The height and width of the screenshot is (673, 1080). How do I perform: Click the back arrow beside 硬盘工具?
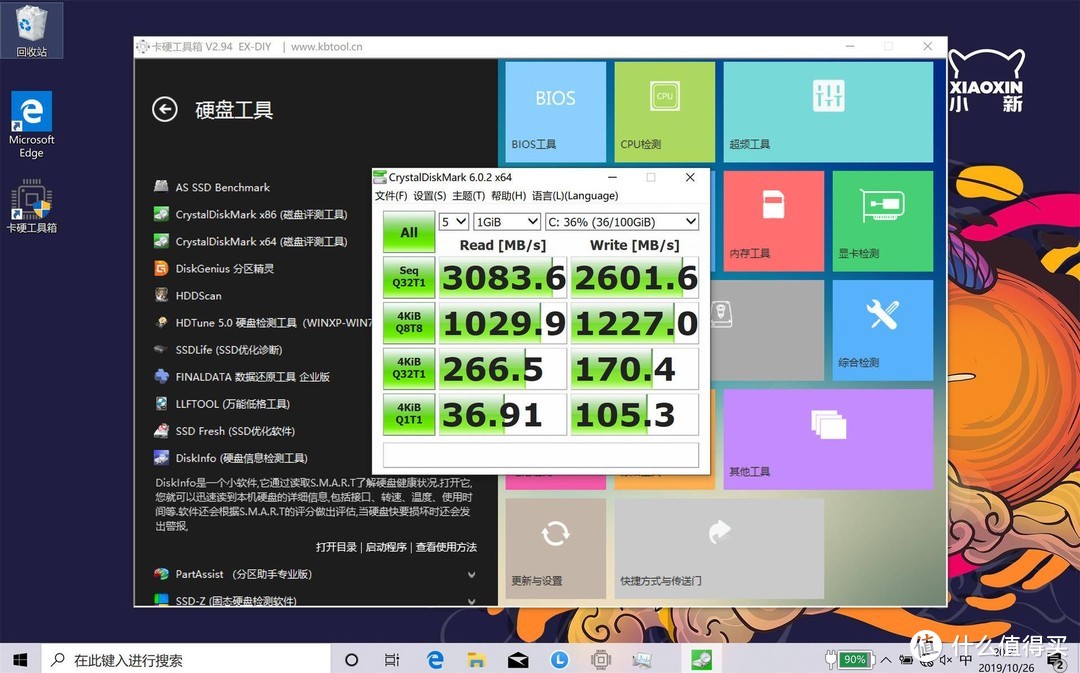[x=165, y=110]
